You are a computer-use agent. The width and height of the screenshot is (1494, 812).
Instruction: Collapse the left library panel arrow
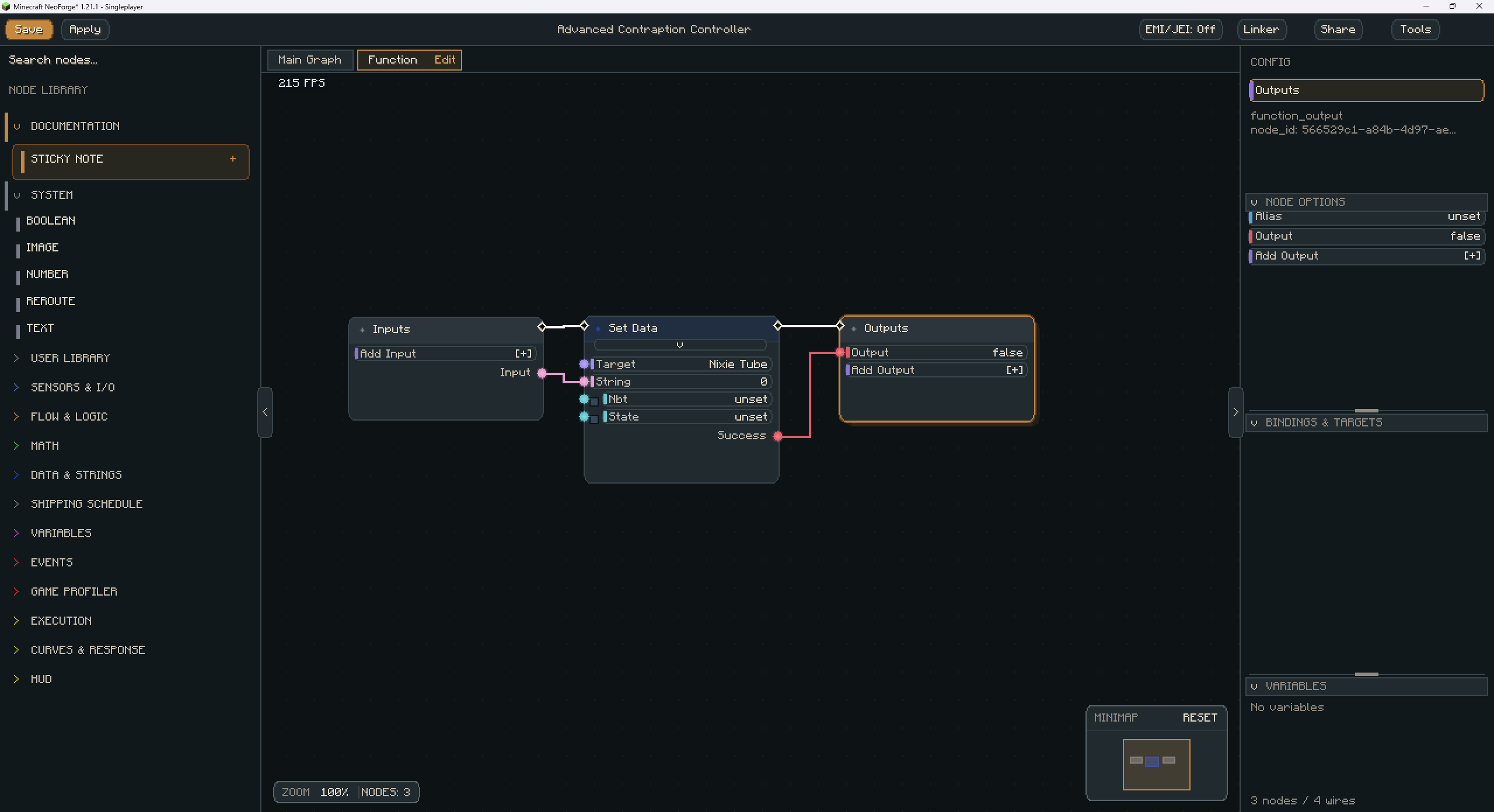click(265, 412)
